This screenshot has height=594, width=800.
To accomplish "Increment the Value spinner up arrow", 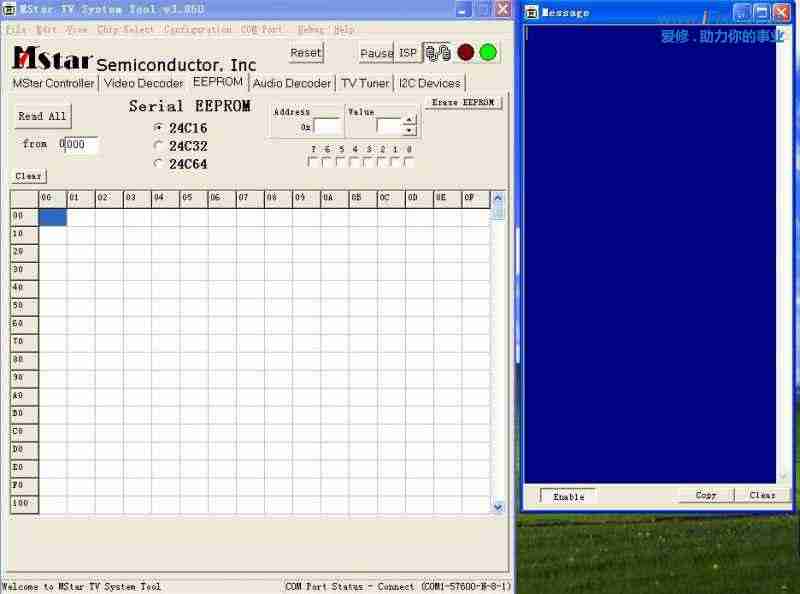I will coord(409,121).
